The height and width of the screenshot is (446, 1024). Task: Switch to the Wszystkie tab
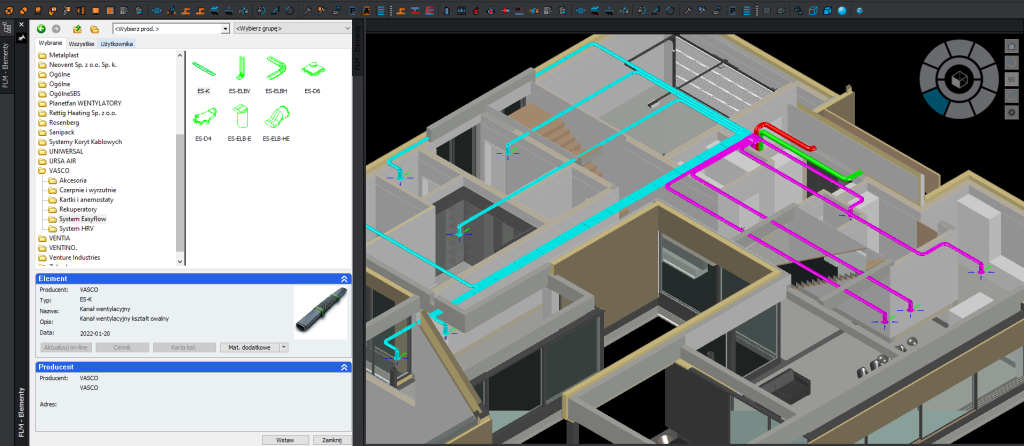(x=83, y=45)
